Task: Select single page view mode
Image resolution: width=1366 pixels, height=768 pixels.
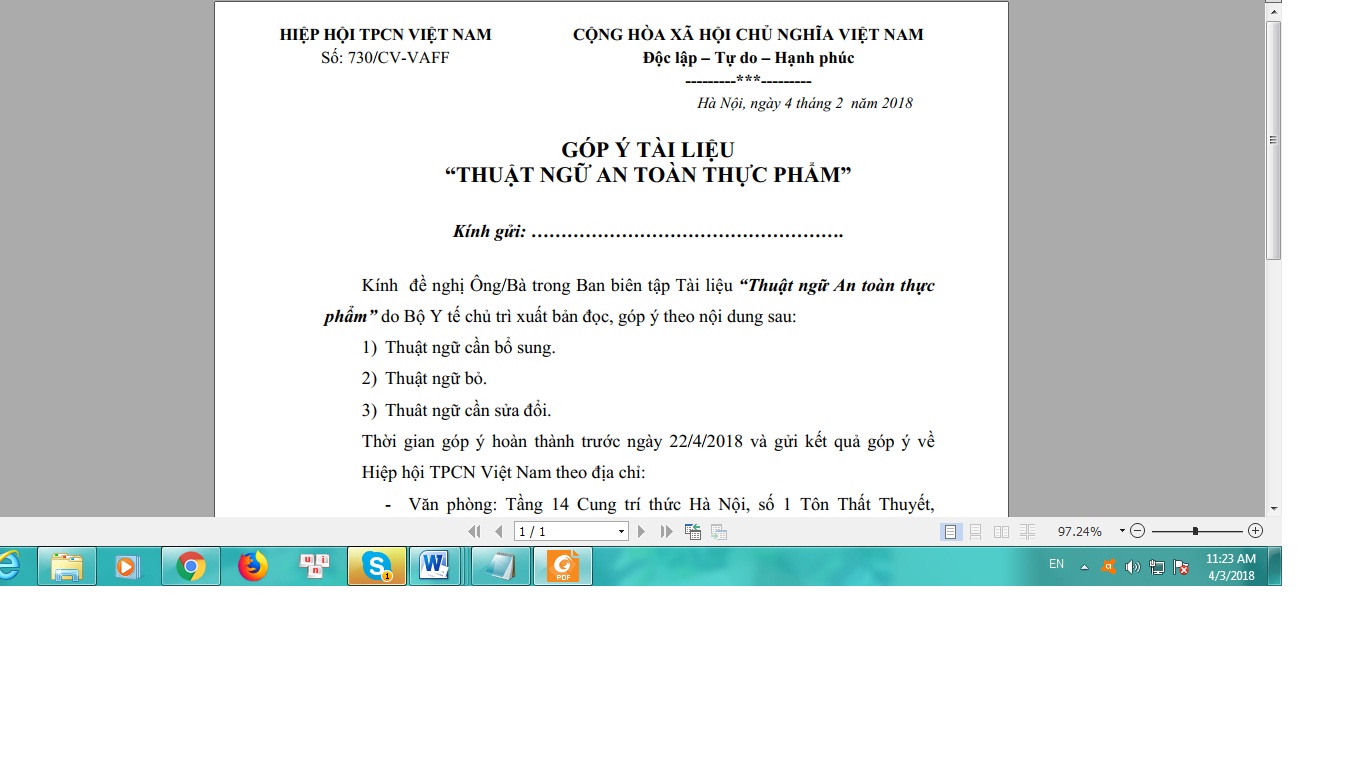Action: point(950,532)
